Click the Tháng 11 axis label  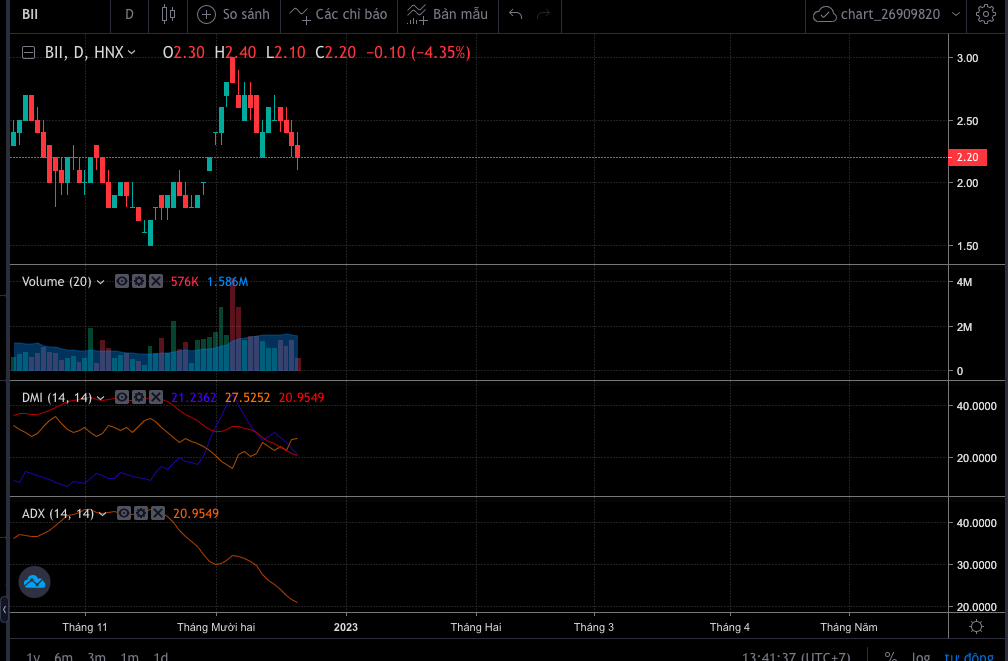point(85,627)
